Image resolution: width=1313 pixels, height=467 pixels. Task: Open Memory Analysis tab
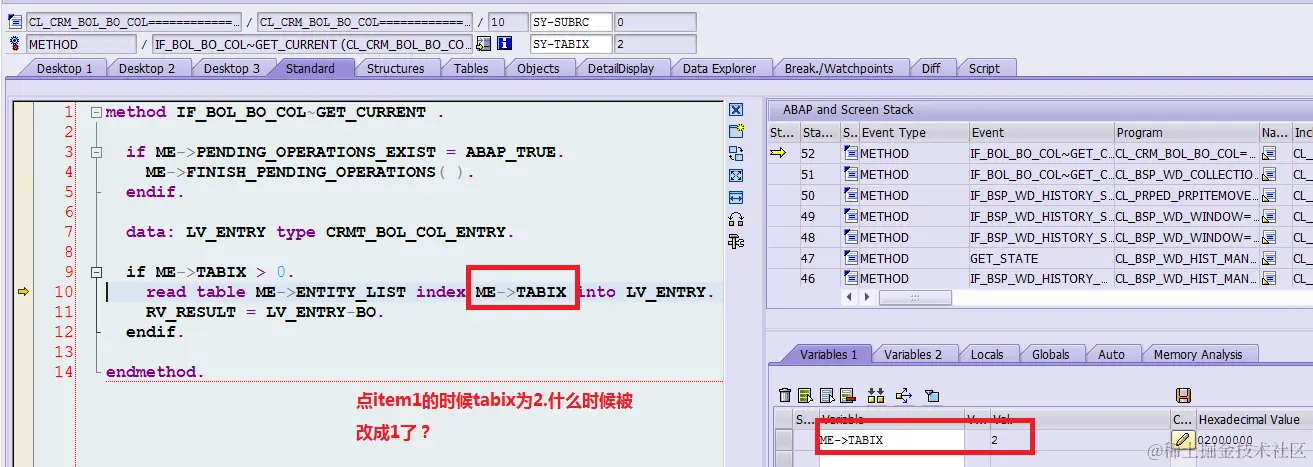[1198, 354]
